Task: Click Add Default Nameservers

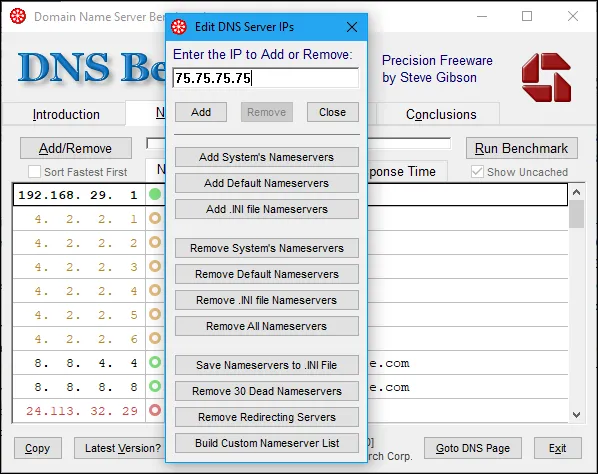Action: [267, 183]
